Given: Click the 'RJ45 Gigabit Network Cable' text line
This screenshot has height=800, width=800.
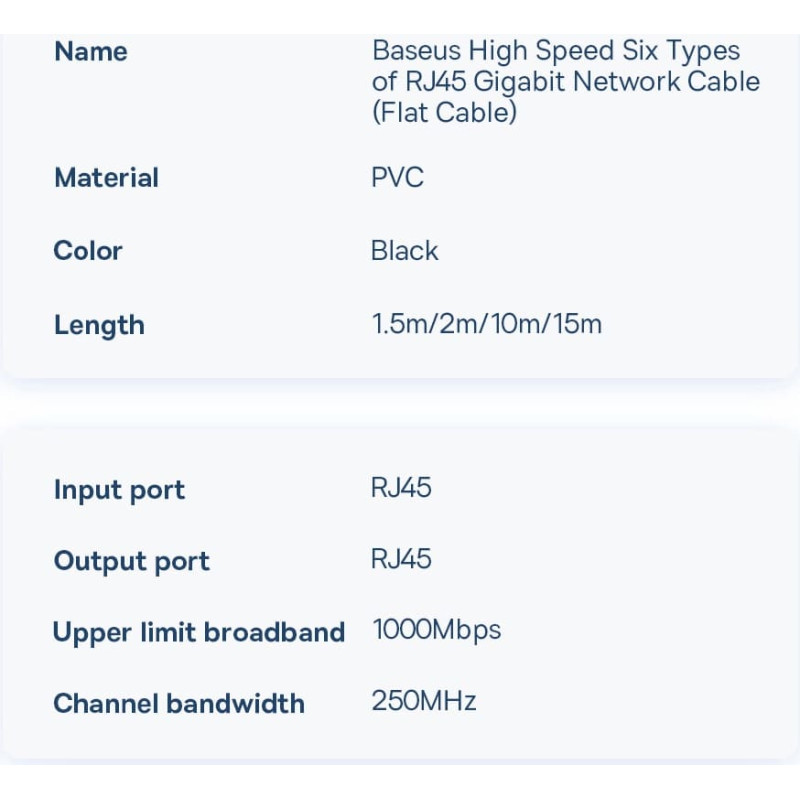Looking at the screenshot, I should (565, 82).
